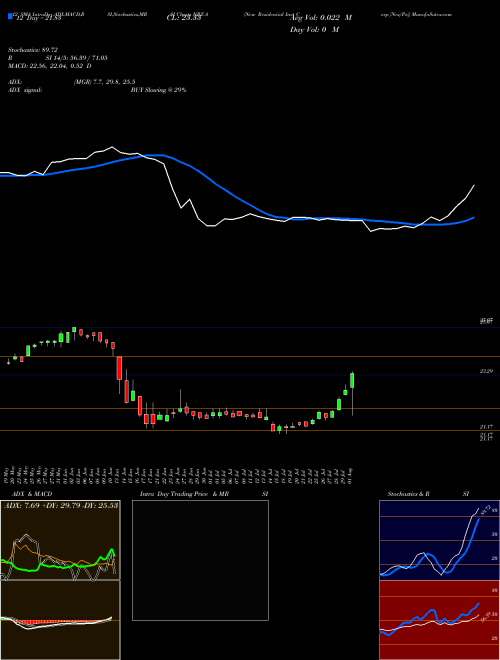Click the 'Stochastics & R' panel title
The image size is (500, 660).
tap(409, 494)
